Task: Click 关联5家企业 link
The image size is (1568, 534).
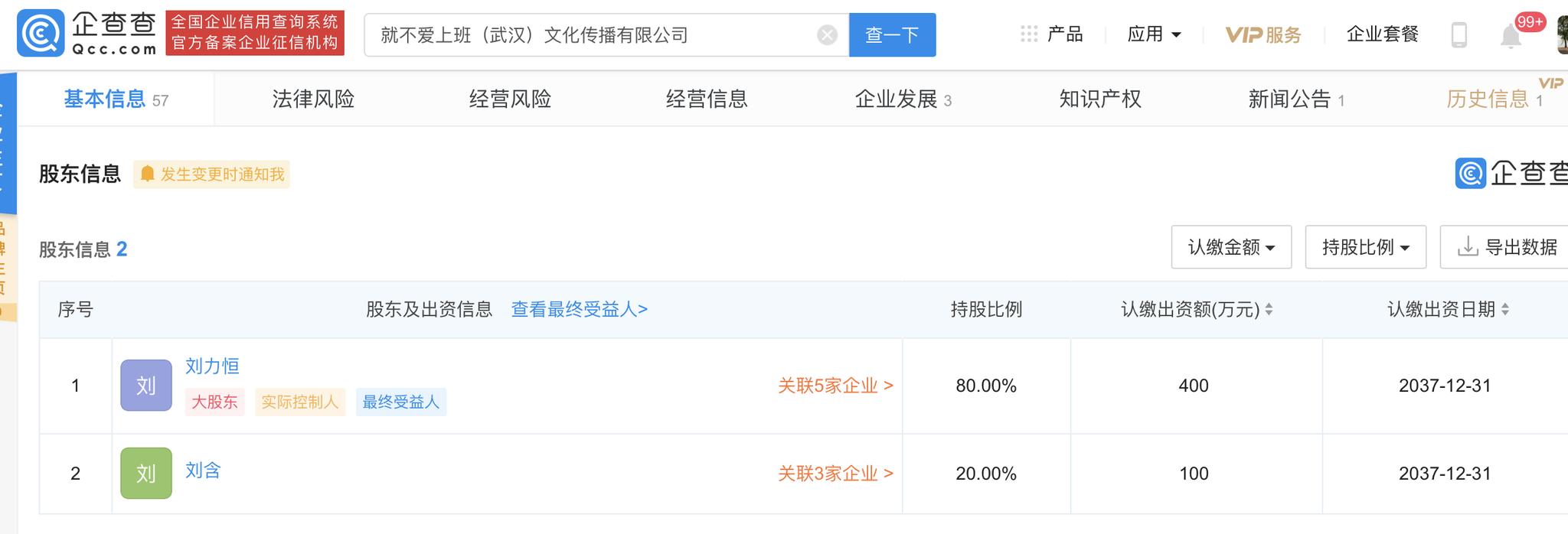Action: click(x=835, y=386)
